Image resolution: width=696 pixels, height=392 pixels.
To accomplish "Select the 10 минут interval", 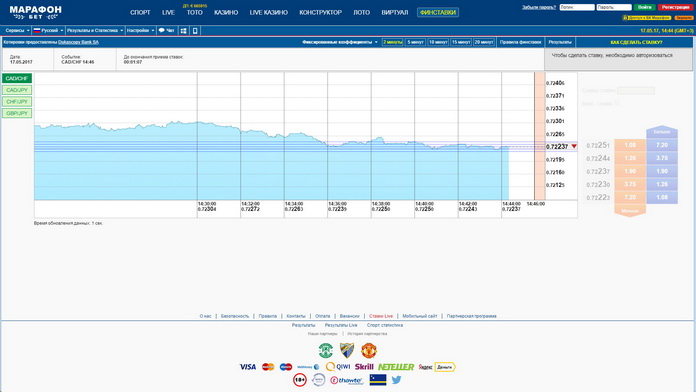I will point(438,42).
